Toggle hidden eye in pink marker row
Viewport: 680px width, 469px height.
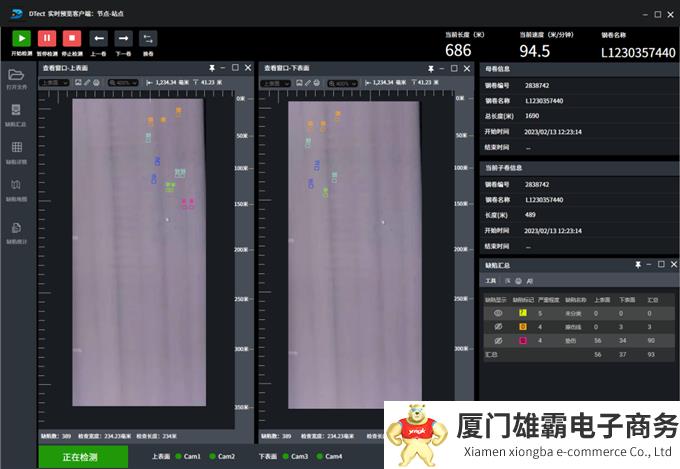tap(496, 340)
